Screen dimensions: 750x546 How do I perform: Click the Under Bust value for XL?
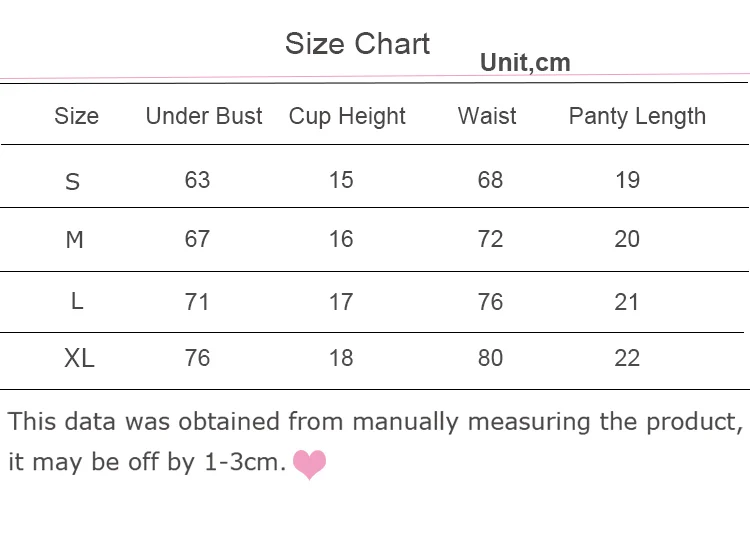[x=198, y=358]
